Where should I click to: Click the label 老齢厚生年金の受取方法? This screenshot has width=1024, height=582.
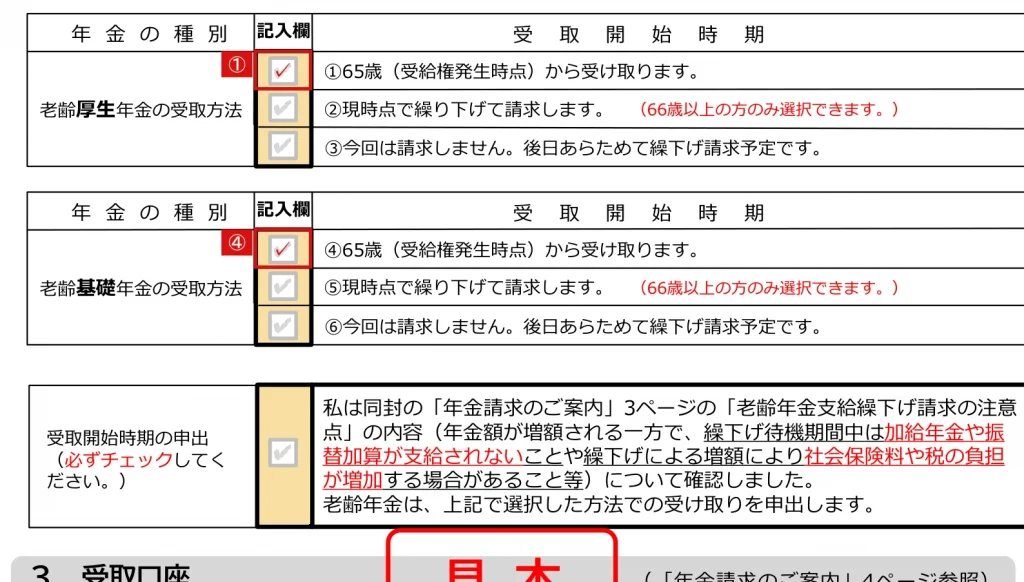[140, 110]
